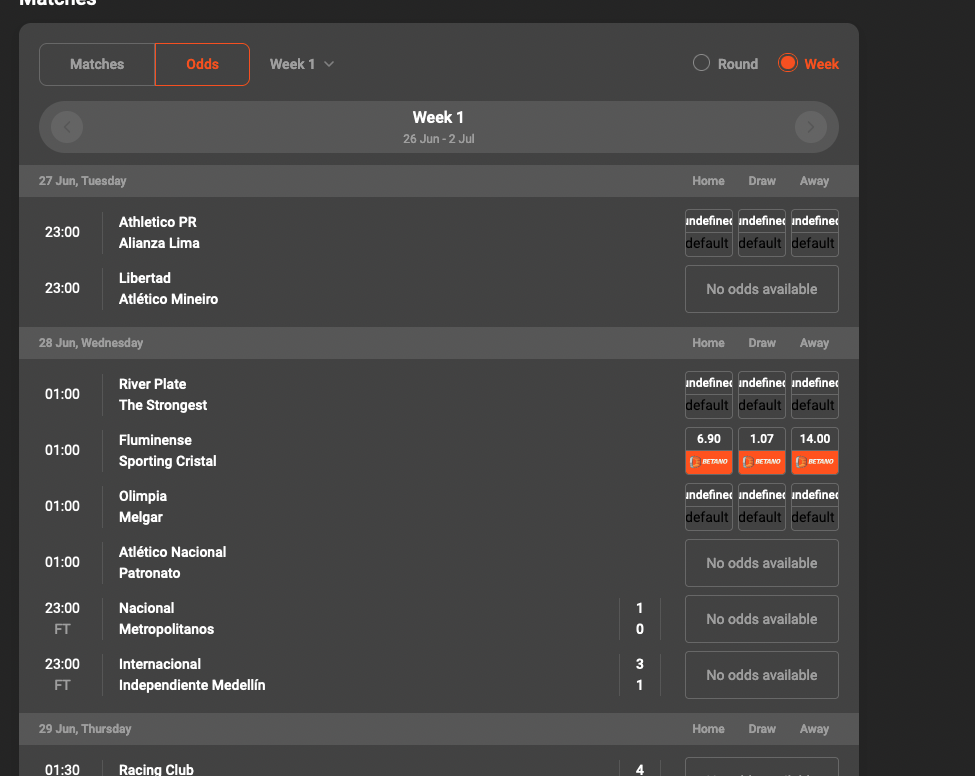Image resolution: width=975 pixels, height=776 pixels.
Task: Open the Week 1 dropdown
Action: click(x=301, y=64)
